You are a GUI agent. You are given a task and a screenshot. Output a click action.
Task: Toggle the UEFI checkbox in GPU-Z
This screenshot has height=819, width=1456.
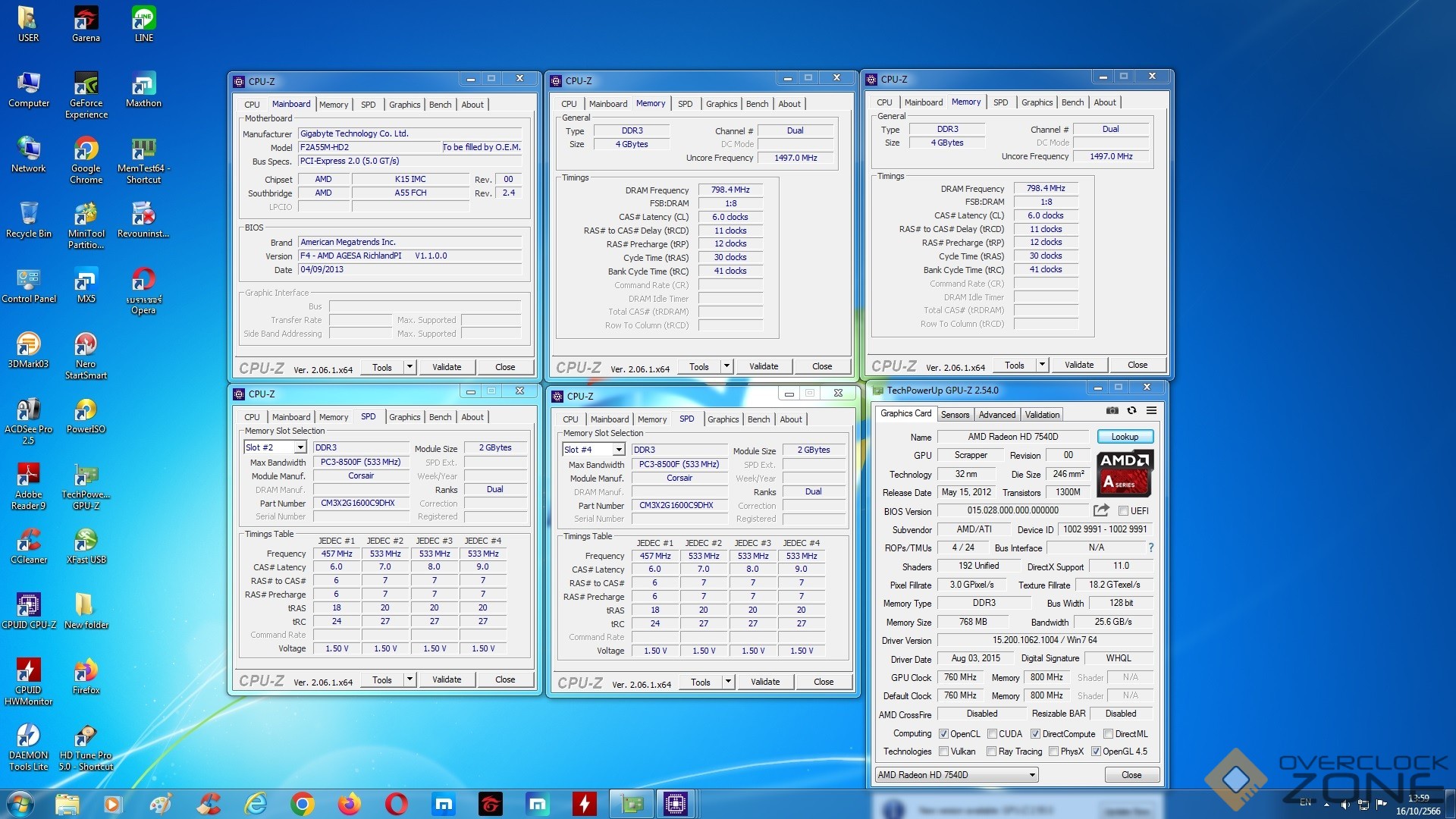point(1123,511)
